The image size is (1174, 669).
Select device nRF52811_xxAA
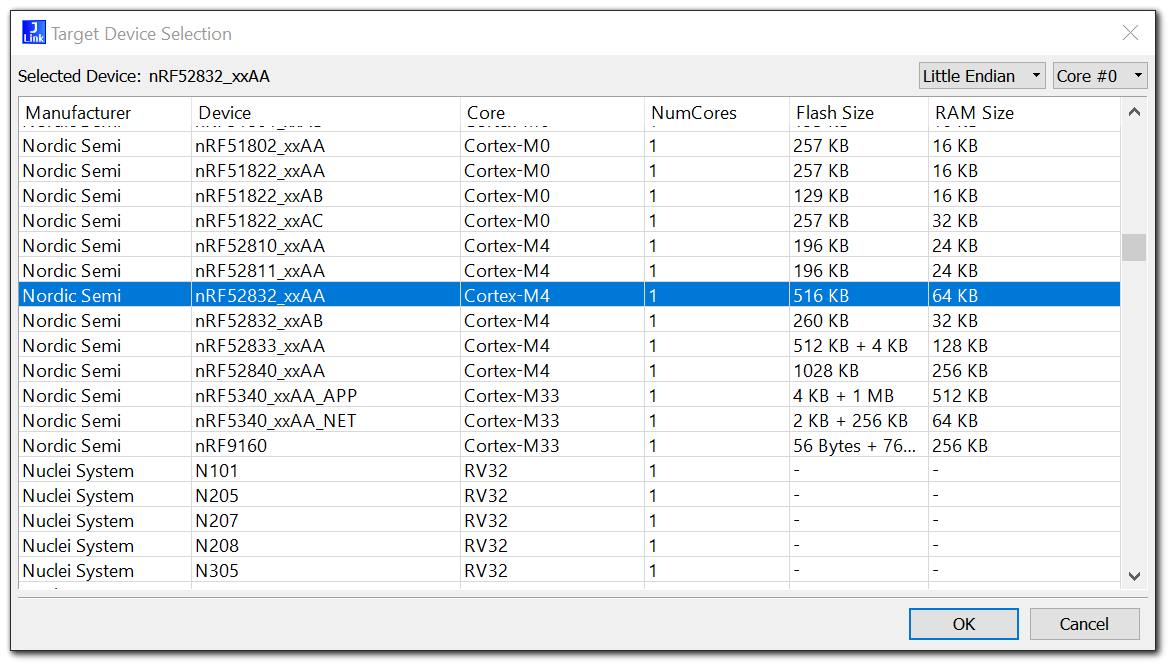pos(569,270)
